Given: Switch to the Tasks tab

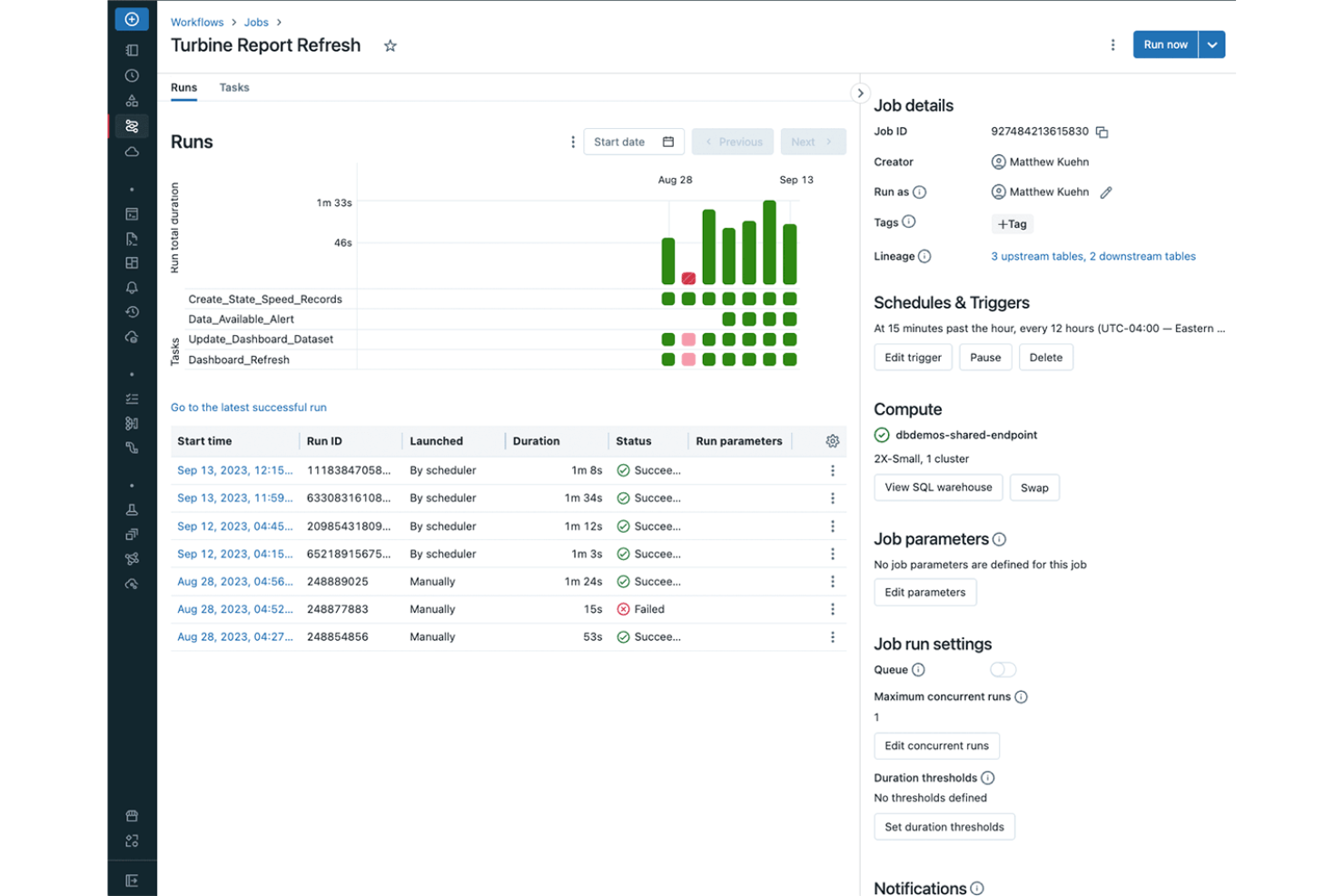Looking at the screenshot, I should (234, 87).
